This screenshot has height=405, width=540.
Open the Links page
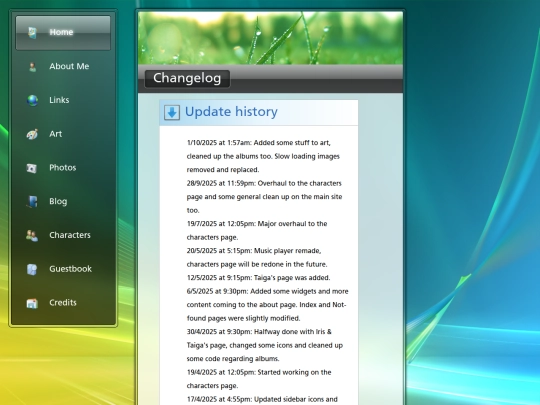[59, 100]
